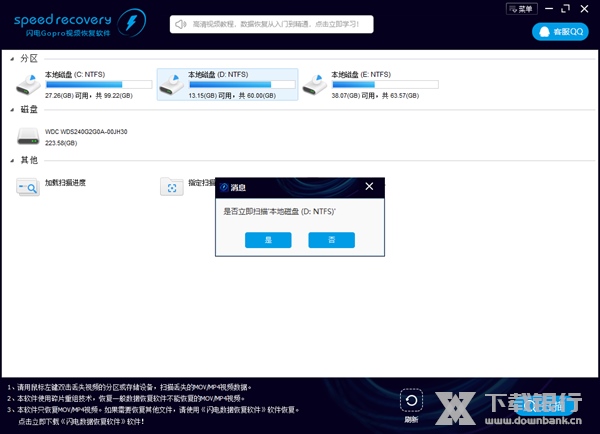
Task: Click 是 to confirm scanning disk D
Action: [268, 240]
